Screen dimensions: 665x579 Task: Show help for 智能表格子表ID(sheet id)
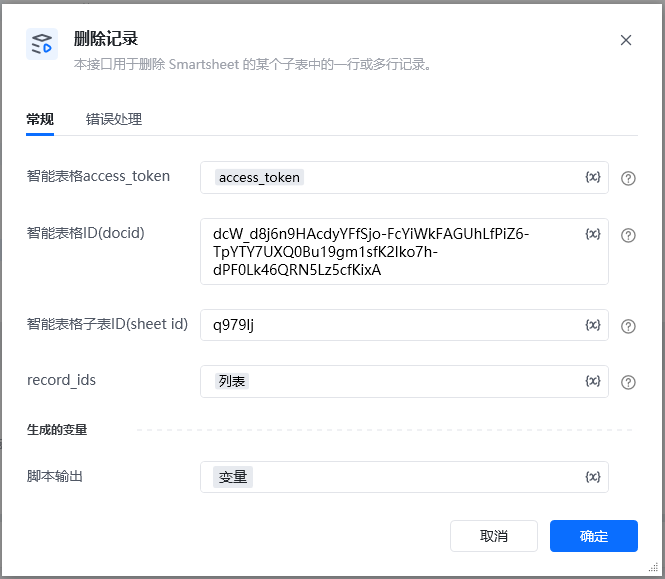(628, 326)
